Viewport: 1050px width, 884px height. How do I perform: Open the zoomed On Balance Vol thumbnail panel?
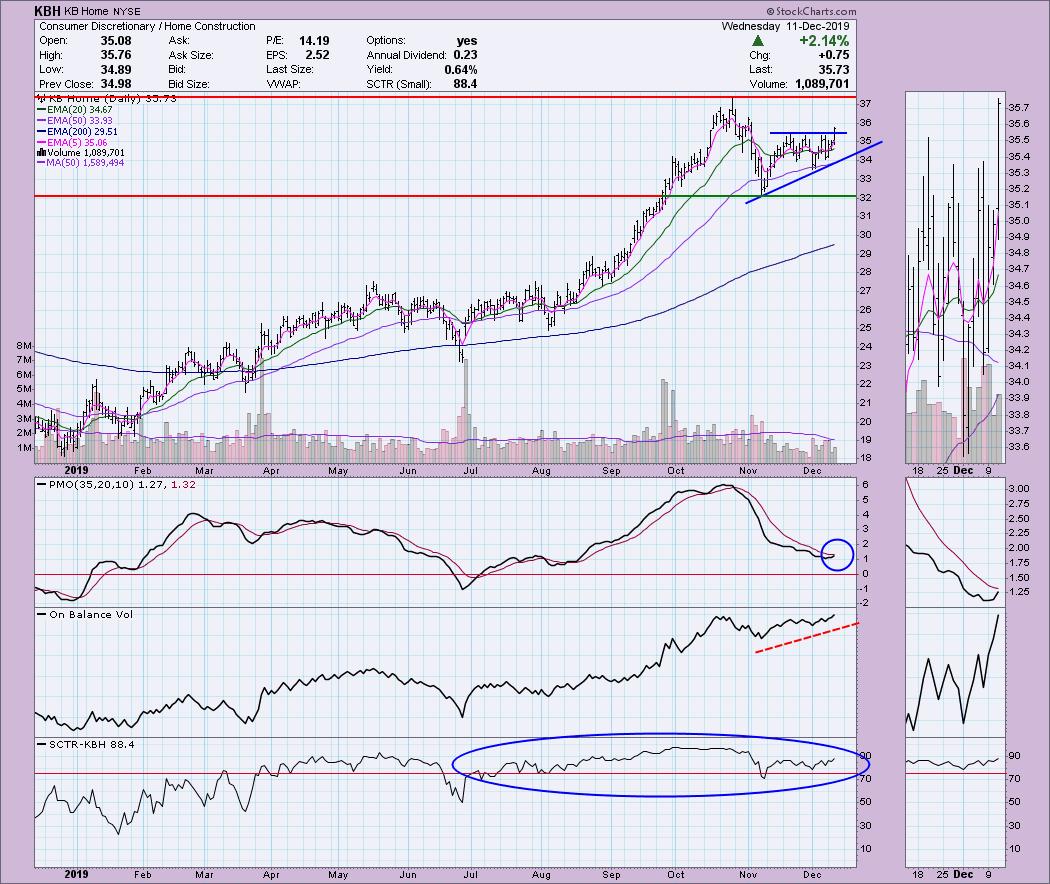[x=956, y=673]
